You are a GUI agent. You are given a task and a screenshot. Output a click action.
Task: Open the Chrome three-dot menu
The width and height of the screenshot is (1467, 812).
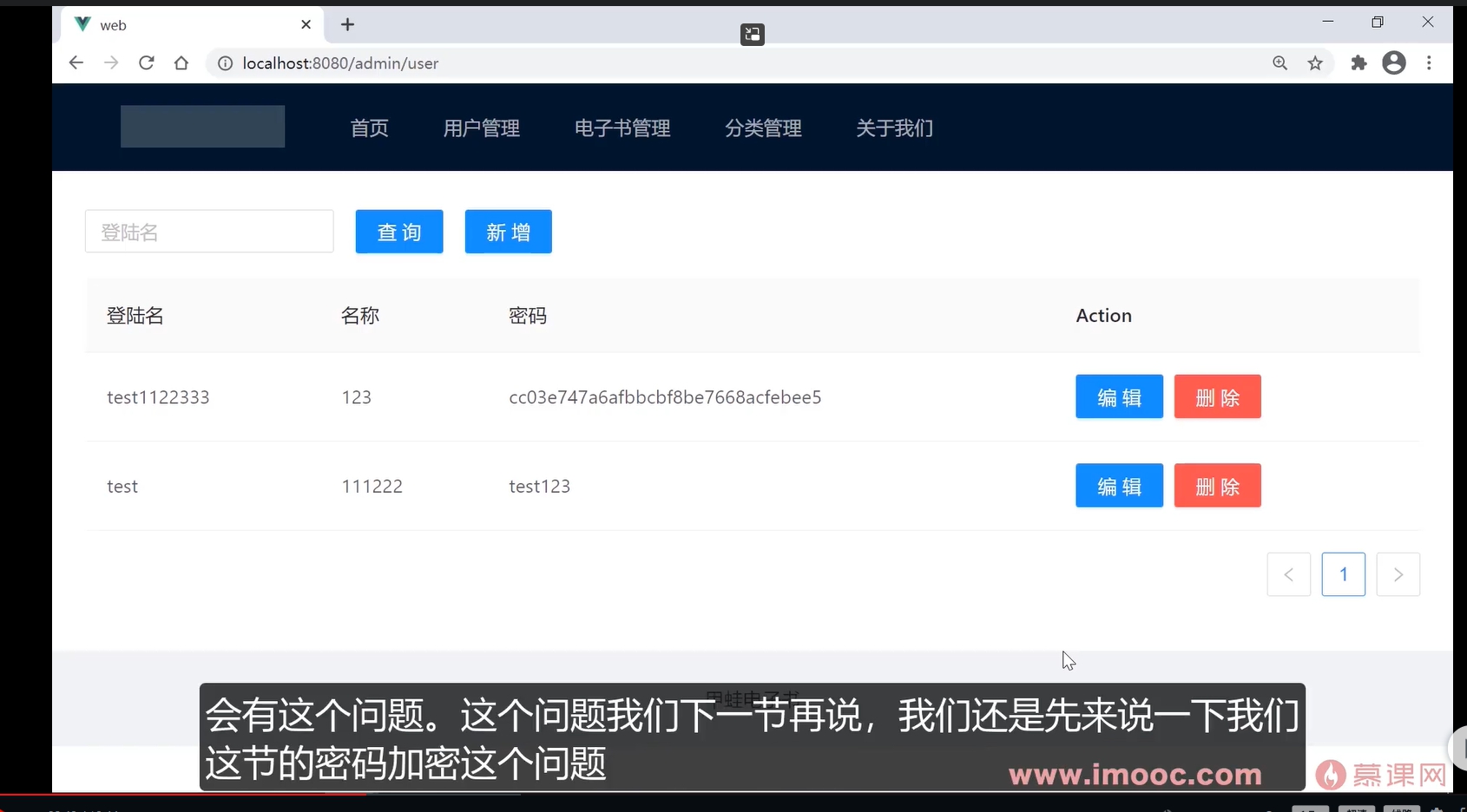tap(1429, 62)
